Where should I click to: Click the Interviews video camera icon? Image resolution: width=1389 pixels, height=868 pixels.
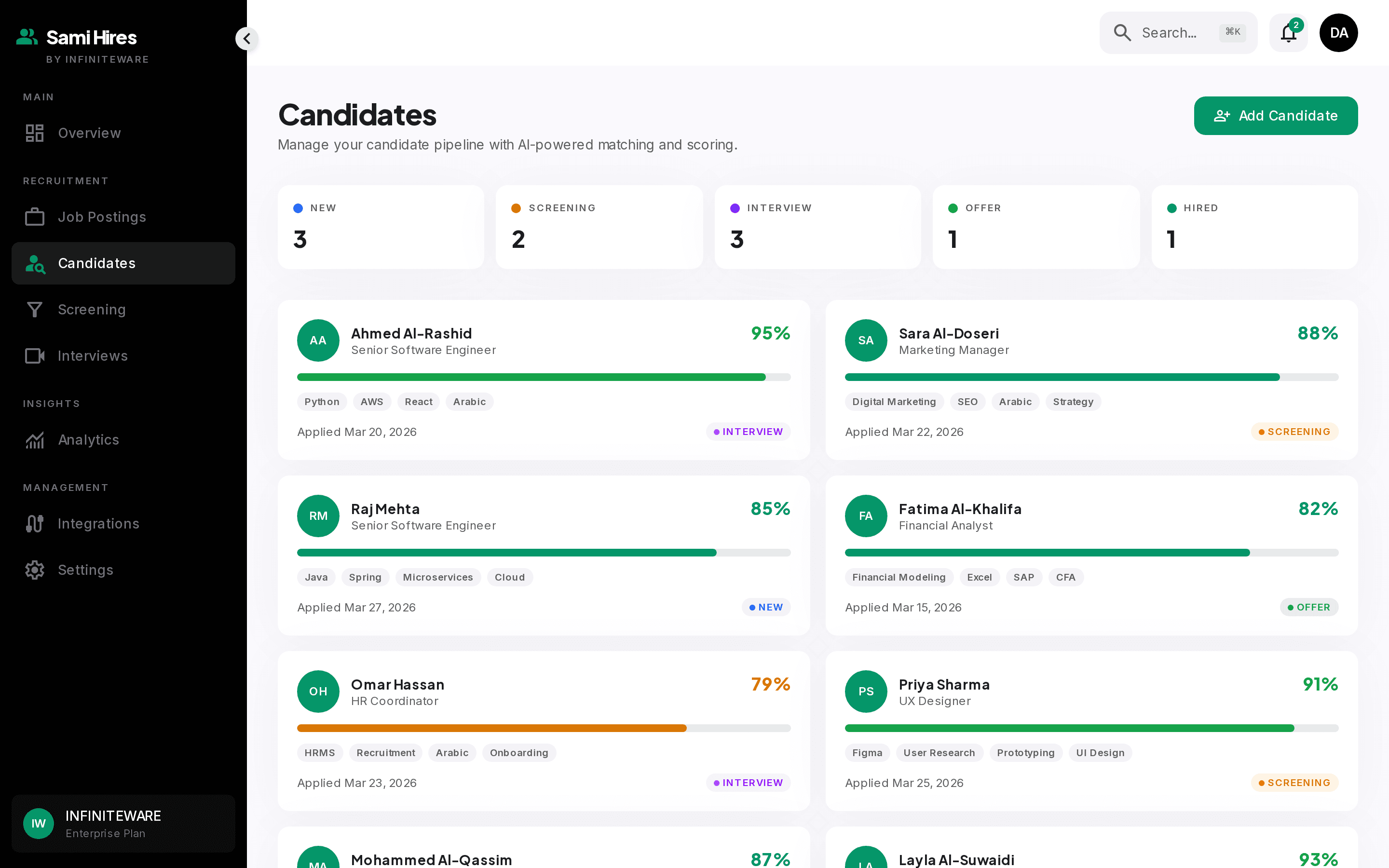34,356
